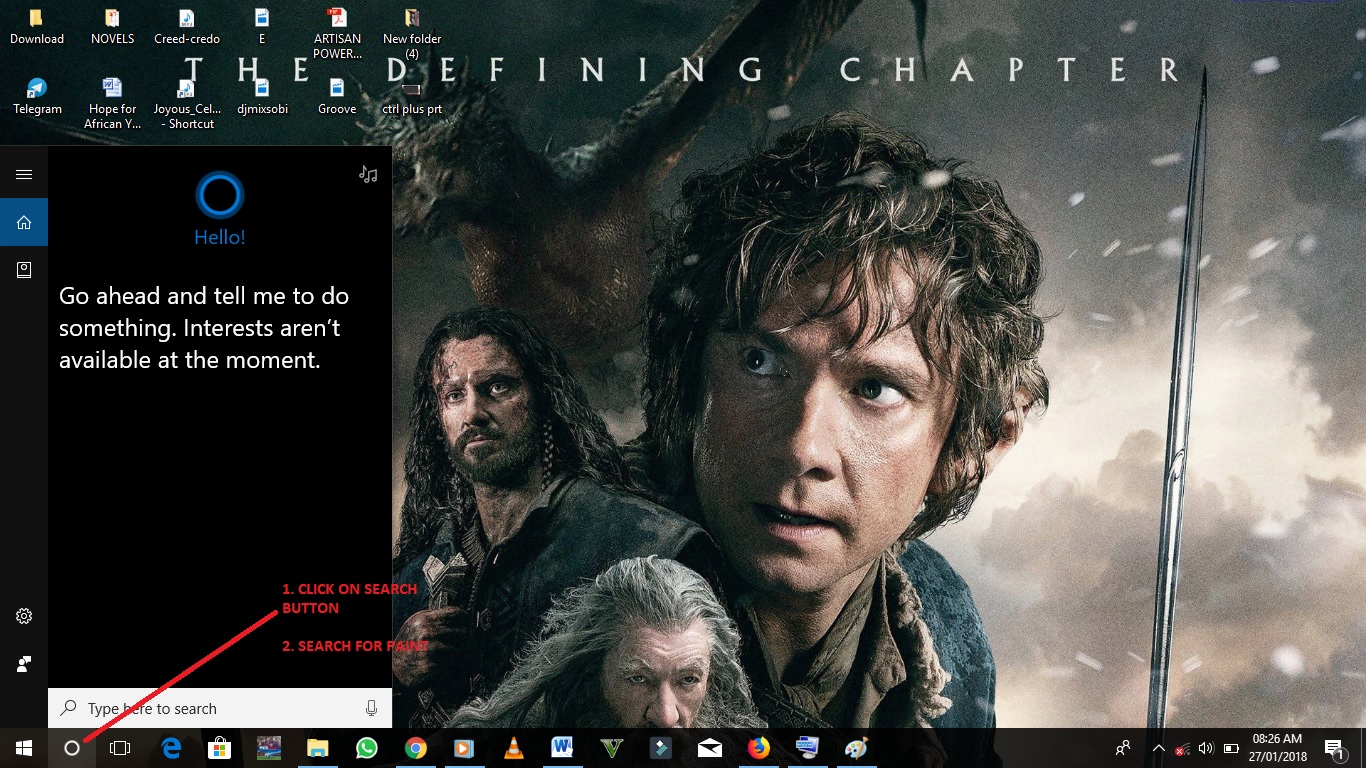The image size is (1366, 768).
Task: Click the Cortana Hello! ring logo
Action: (219, 195)
